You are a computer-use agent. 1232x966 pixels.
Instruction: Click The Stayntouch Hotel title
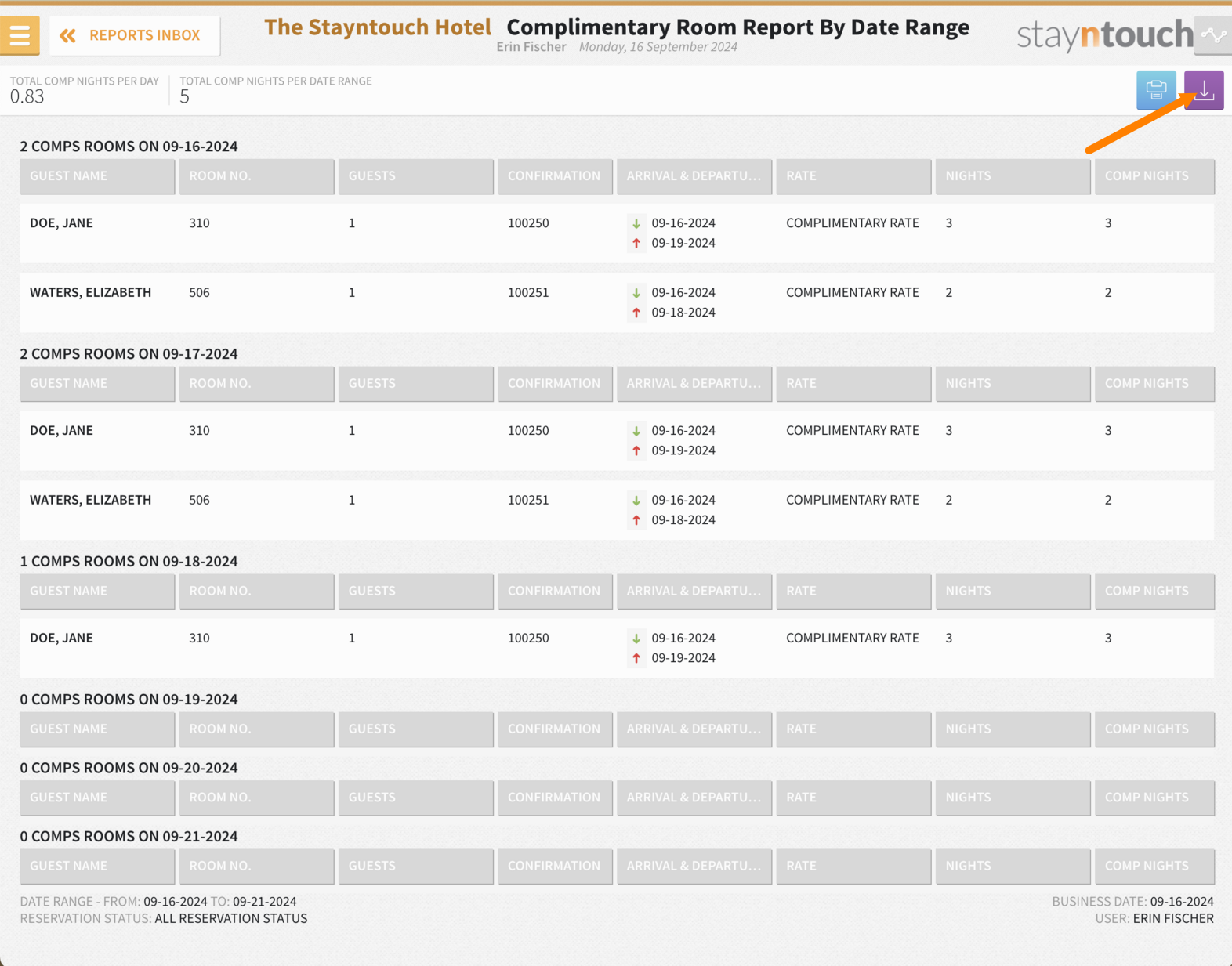377,27
